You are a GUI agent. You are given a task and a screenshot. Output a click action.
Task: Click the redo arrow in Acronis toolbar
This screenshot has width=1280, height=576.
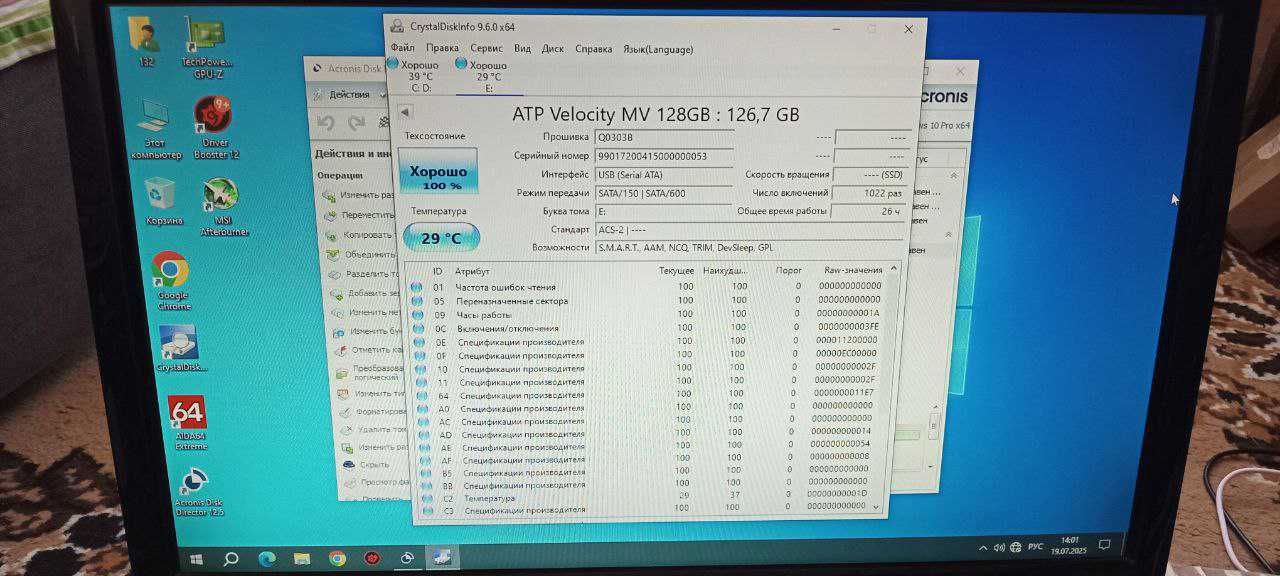pos(356,123)
